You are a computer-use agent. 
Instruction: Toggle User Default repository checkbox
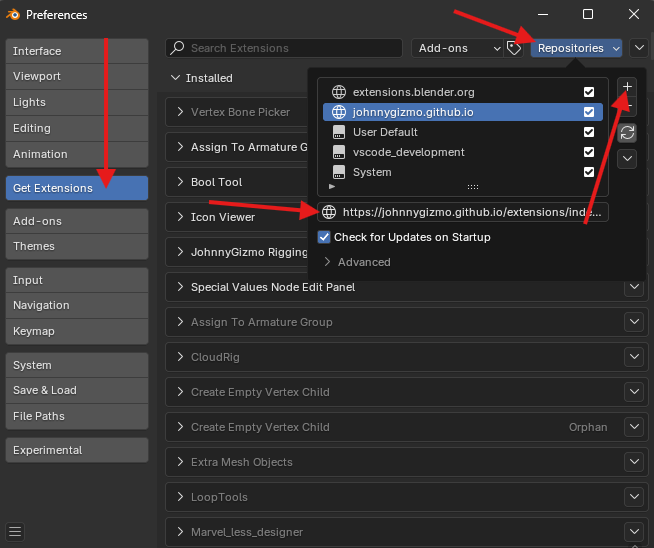(589, 132)
